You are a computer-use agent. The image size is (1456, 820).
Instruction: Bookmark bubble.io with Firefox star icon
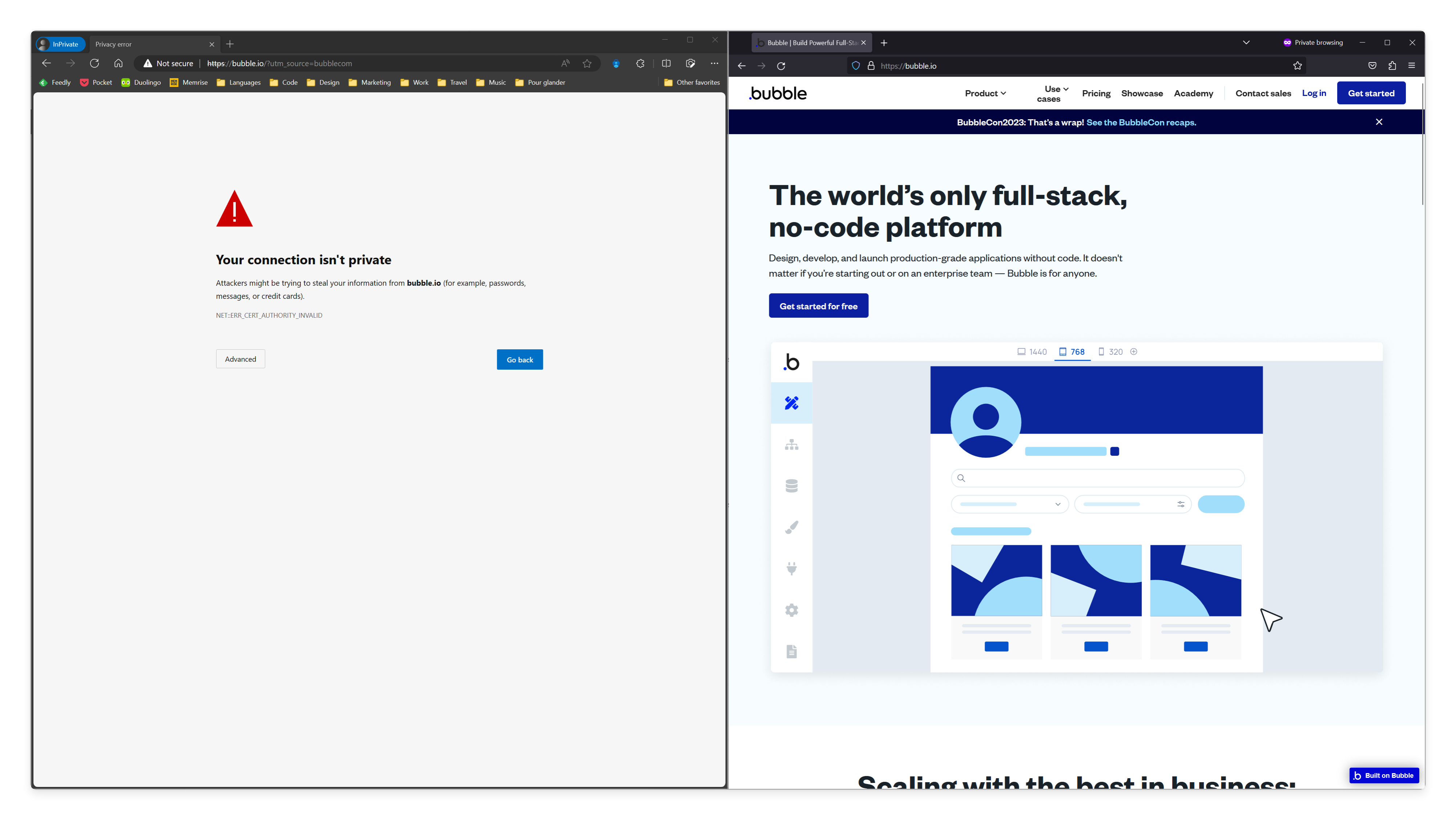click(x=1297, y=65)
